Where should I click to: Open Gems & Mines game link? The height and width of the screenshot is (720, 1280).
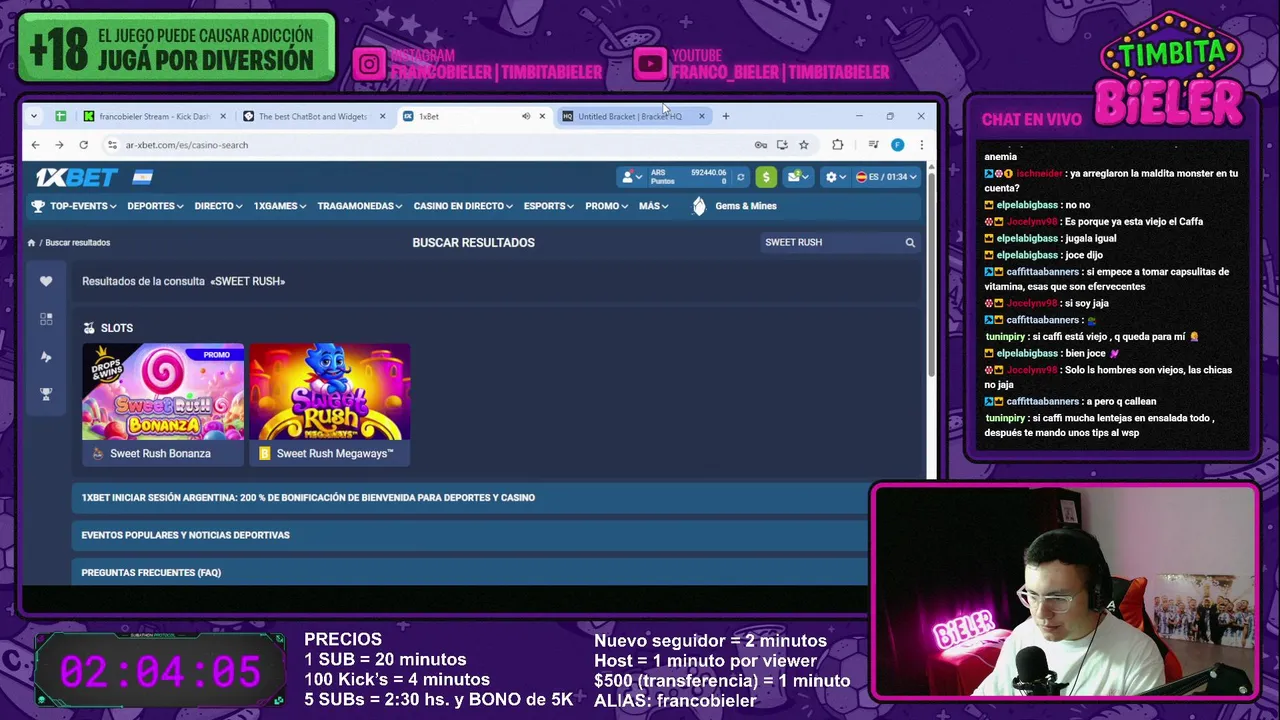coord(734,206)
